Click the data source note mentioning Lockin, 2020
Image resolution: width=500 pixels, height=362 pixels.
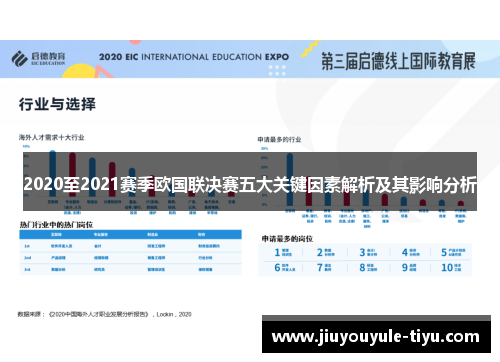[105, 314]
